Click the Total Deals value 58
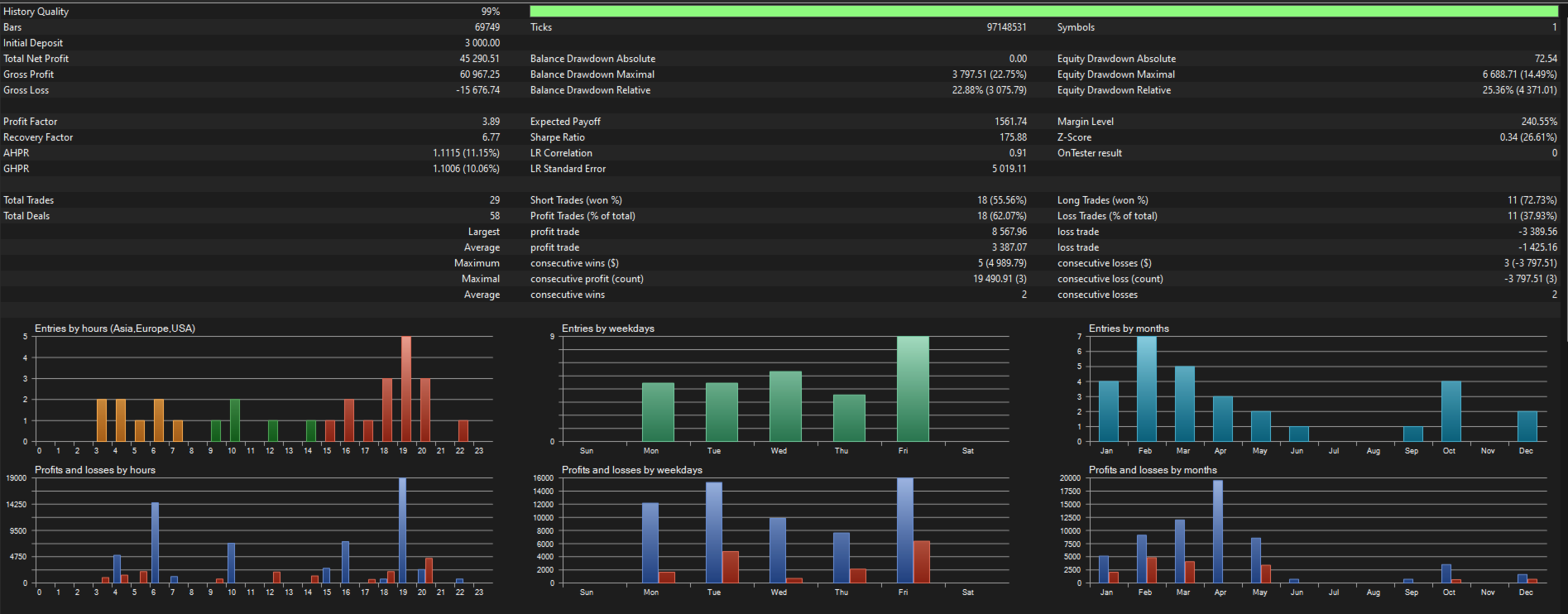1568x614 pixels. tap(495, 216)
